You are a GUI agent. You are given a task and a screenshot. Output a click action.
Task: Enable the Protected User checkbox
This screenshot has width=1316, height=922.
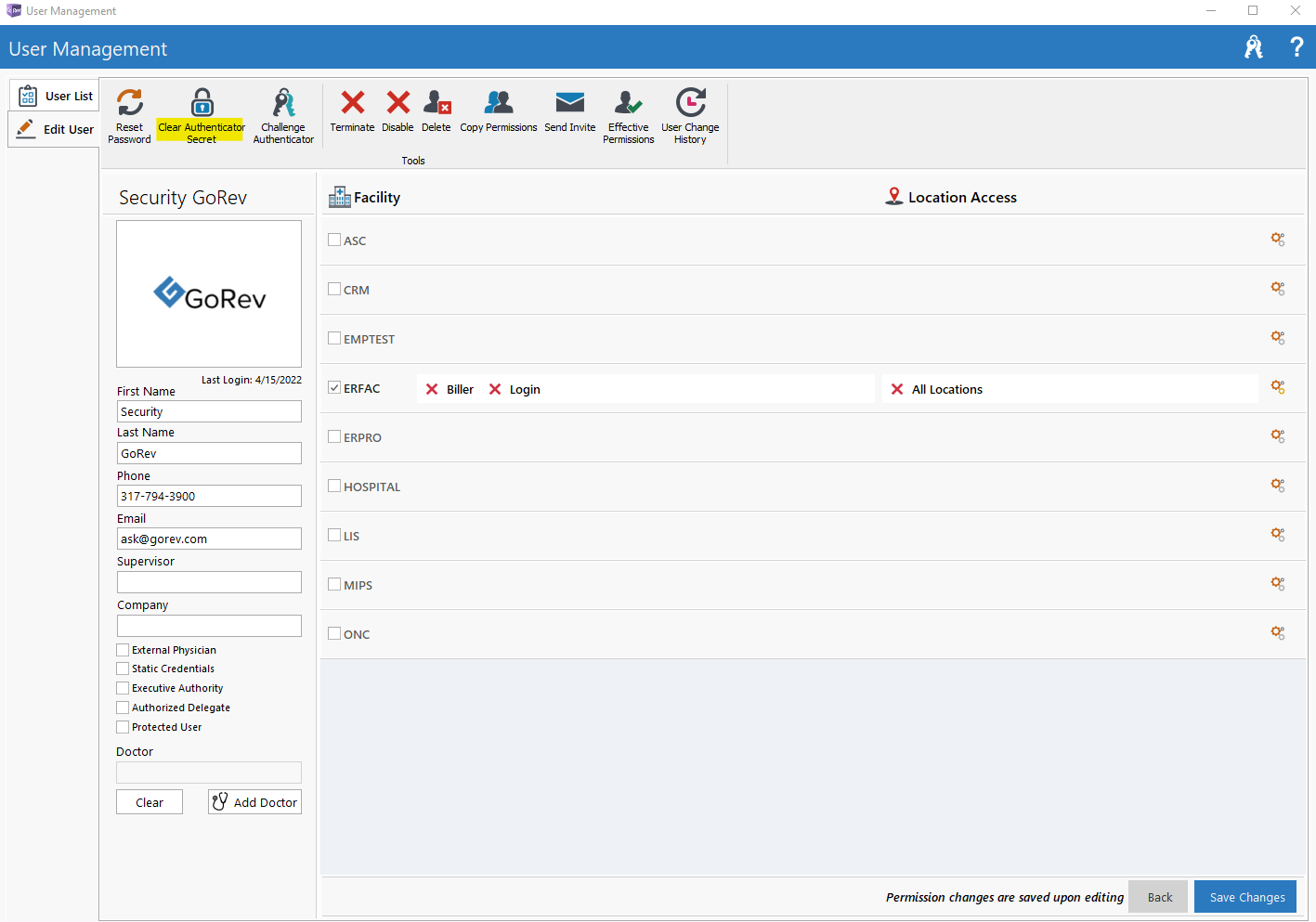pos(123,727)
